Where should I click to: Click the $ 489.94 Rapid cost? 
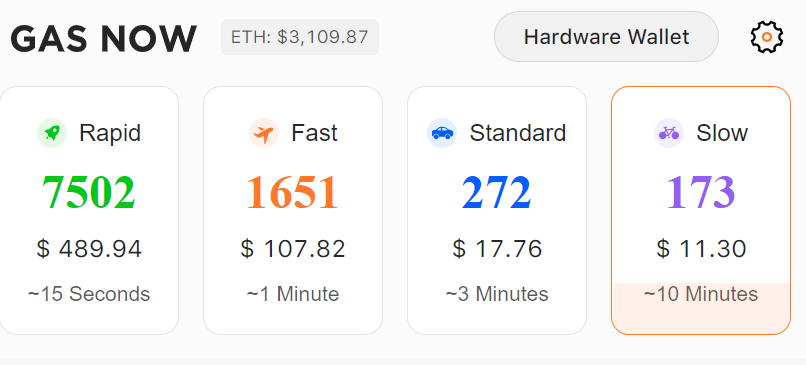(89, 249)
